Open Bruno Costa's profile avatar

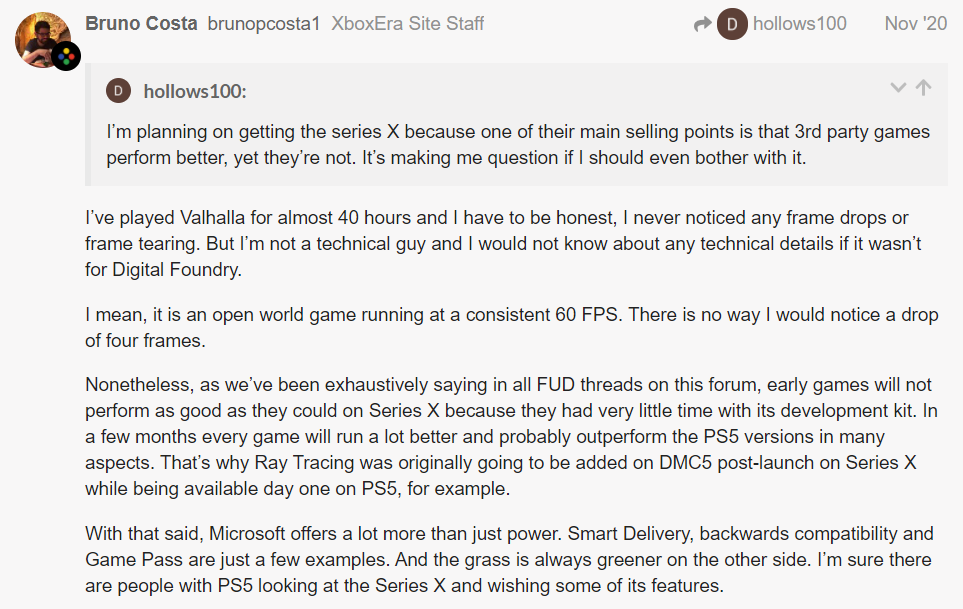42,39
